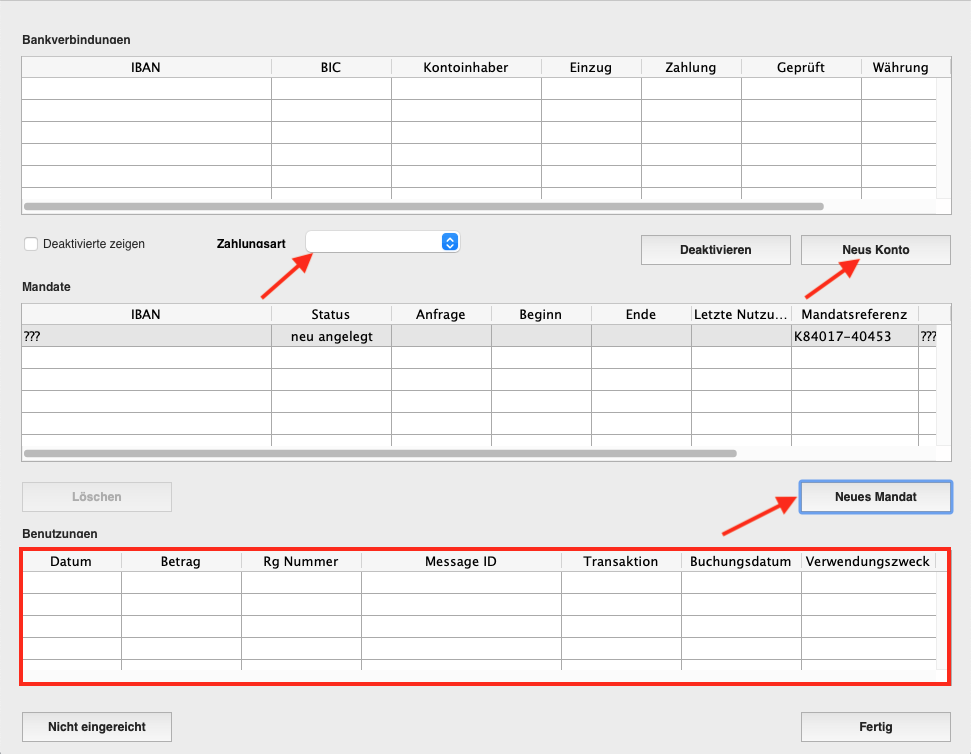The image size is (971, 754).
Task: Click the Nicht eingereicht button
Action: (x=97, y=727)
